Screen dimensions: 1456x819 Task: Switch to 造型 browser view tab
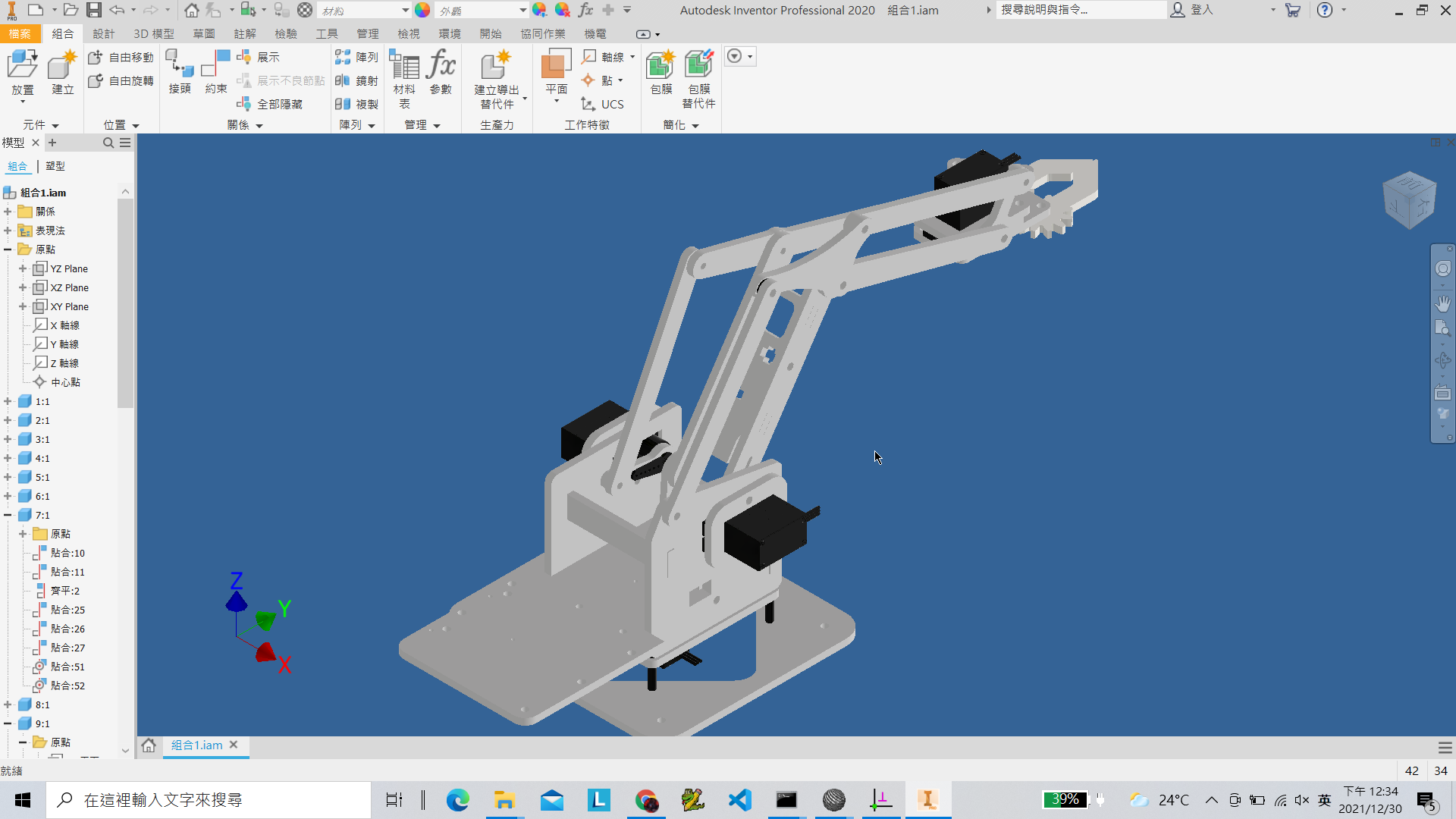(55, 166)
